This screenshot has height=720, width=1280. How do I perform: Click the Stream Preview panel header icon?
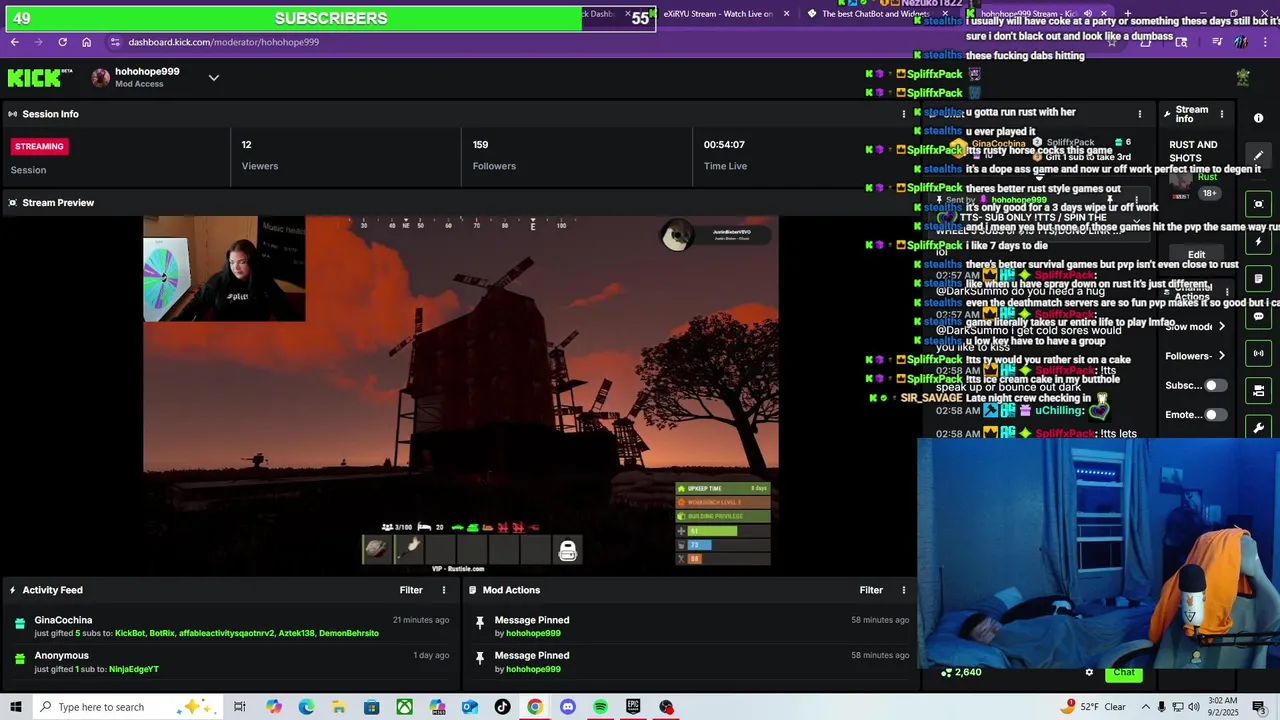13,203
